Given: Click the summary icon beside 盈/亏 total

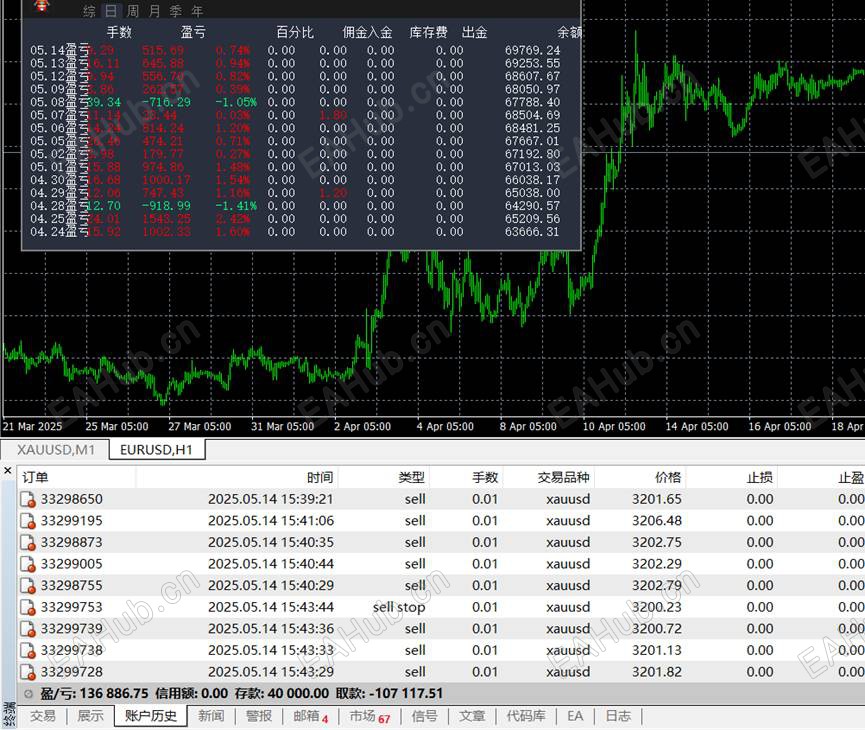Looking at the screenshot, I should [x=29, y=694].
